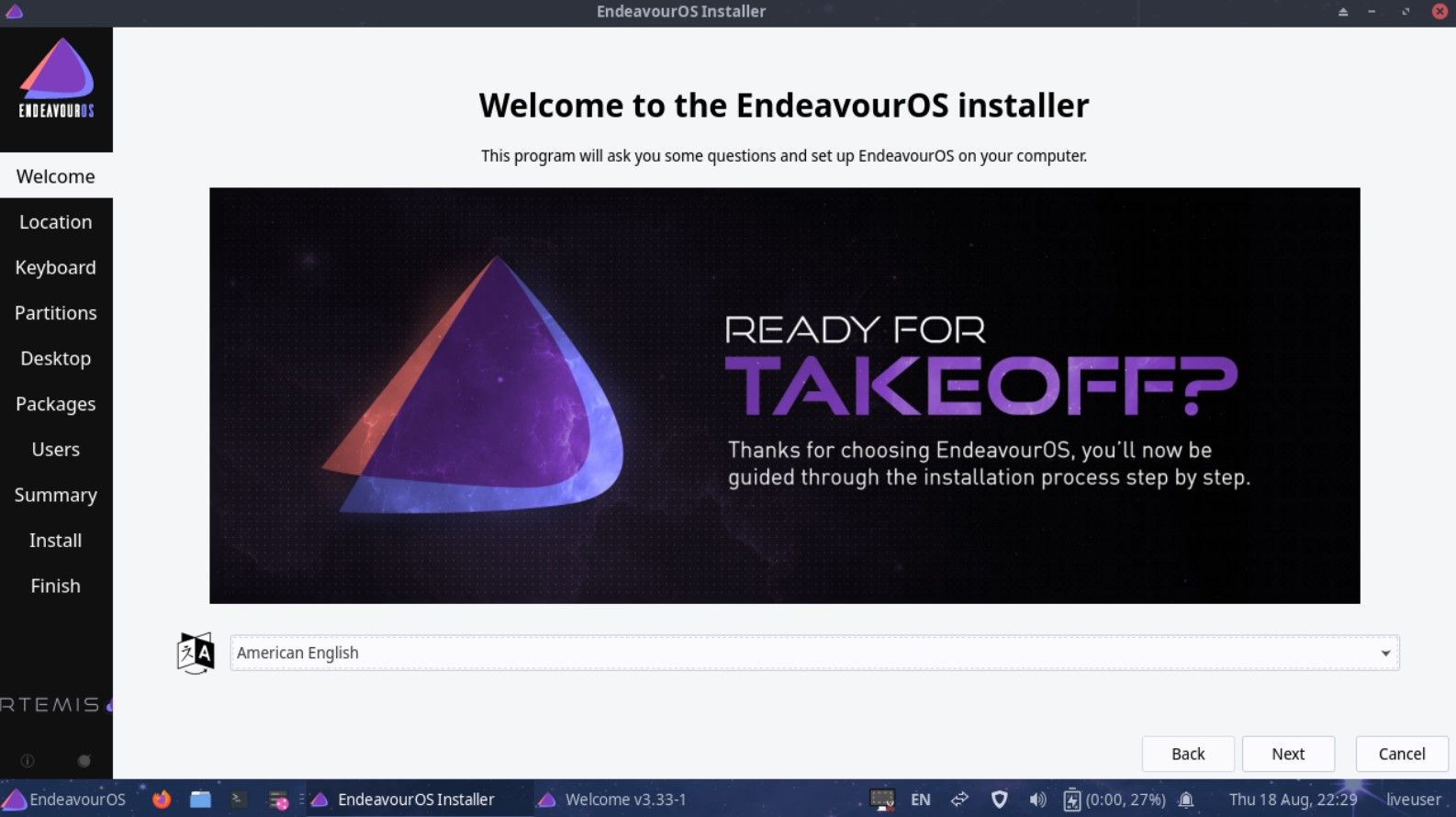
Task: Maximize the installer window
Action: [1406, 12]
